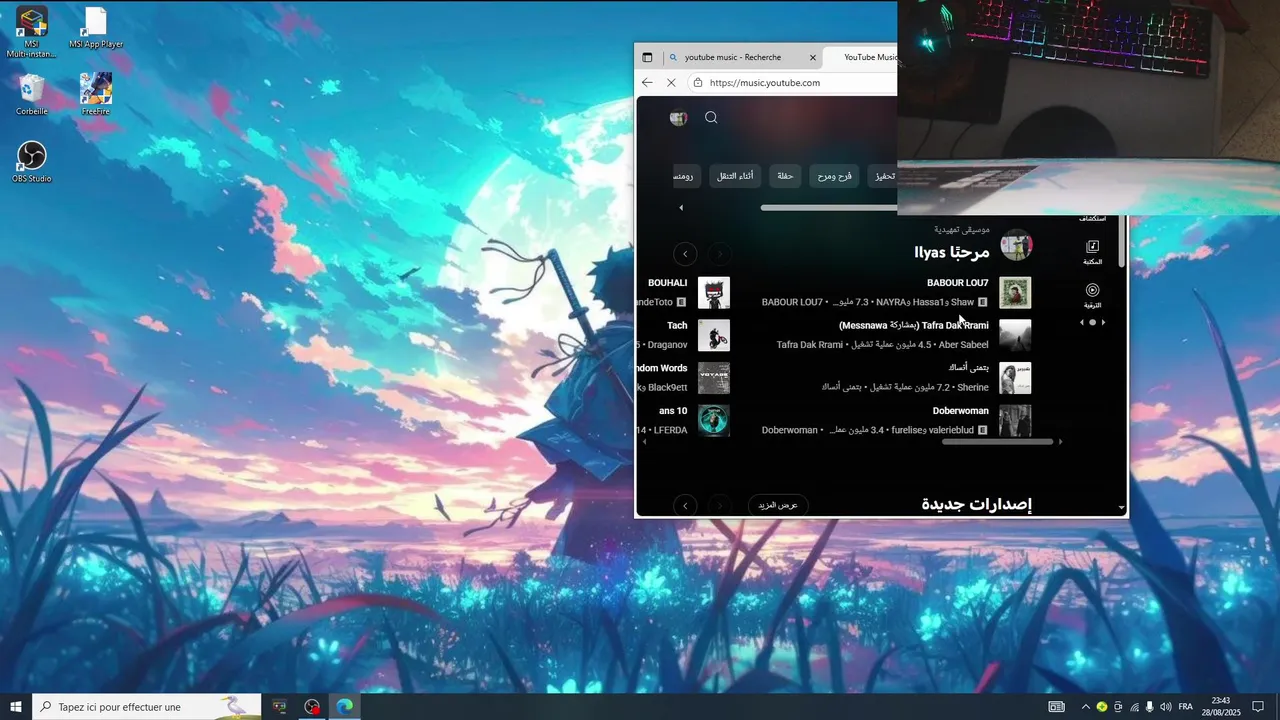Viewport: 1280px width, 720px height.
Task: Select the 'فرح ومرح' mood chip
Action: click(834, 176)
